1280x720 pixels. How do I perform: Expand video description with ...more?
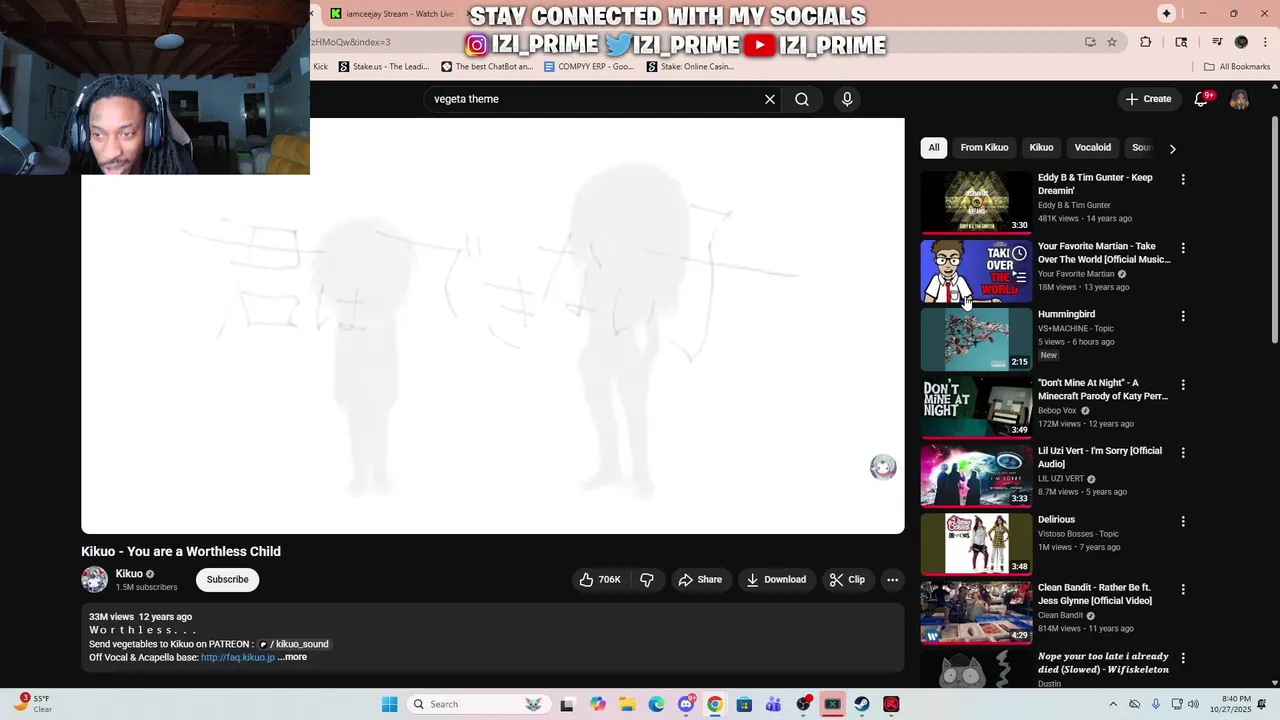[x=292, y=657]
